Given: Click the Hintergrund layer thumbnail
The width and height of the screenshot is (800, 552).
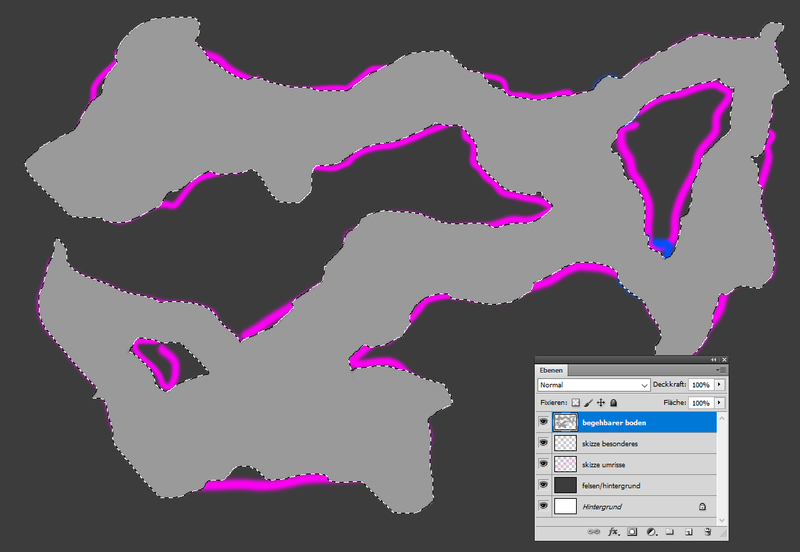Looking at the screenshot, I should click(565, 506).
